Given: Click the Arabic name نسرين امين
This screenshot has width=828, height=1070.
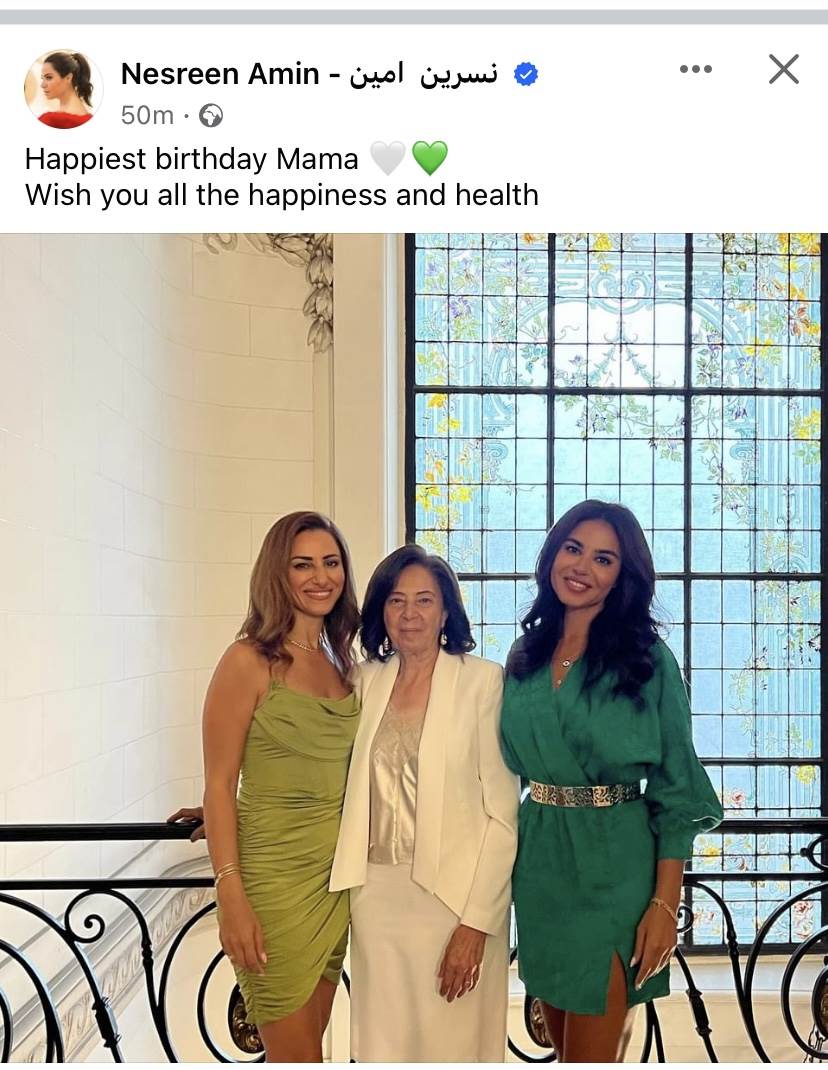Looking at the screenshot, I should click(x=424, y=74).
